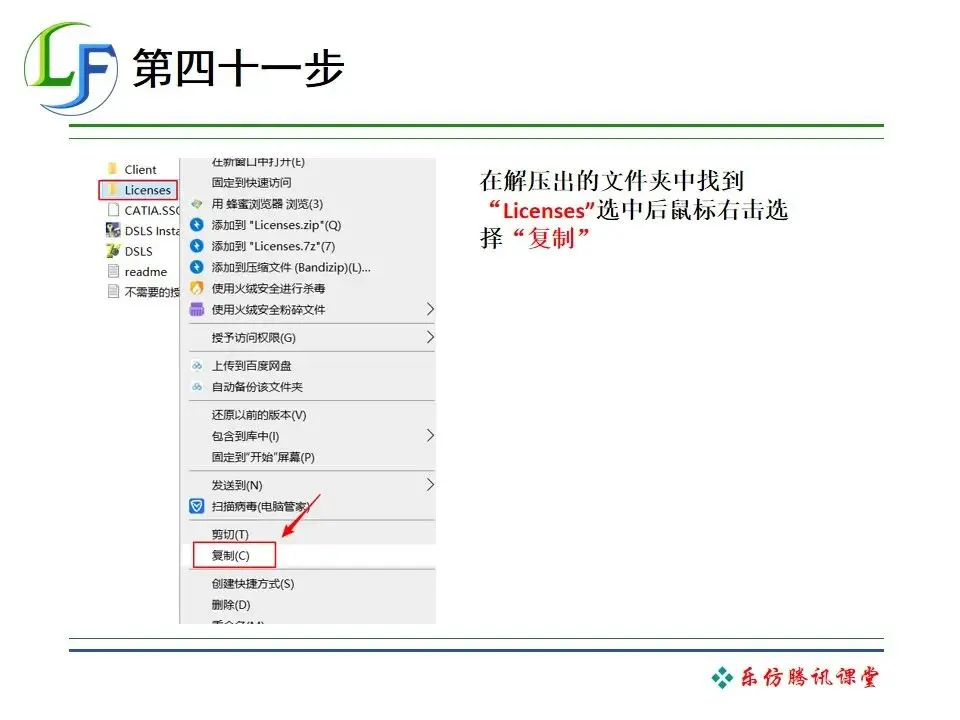Screen dimensions: 960x720
Task: Click the Licenses folder icon
Action: pos(113,190)
